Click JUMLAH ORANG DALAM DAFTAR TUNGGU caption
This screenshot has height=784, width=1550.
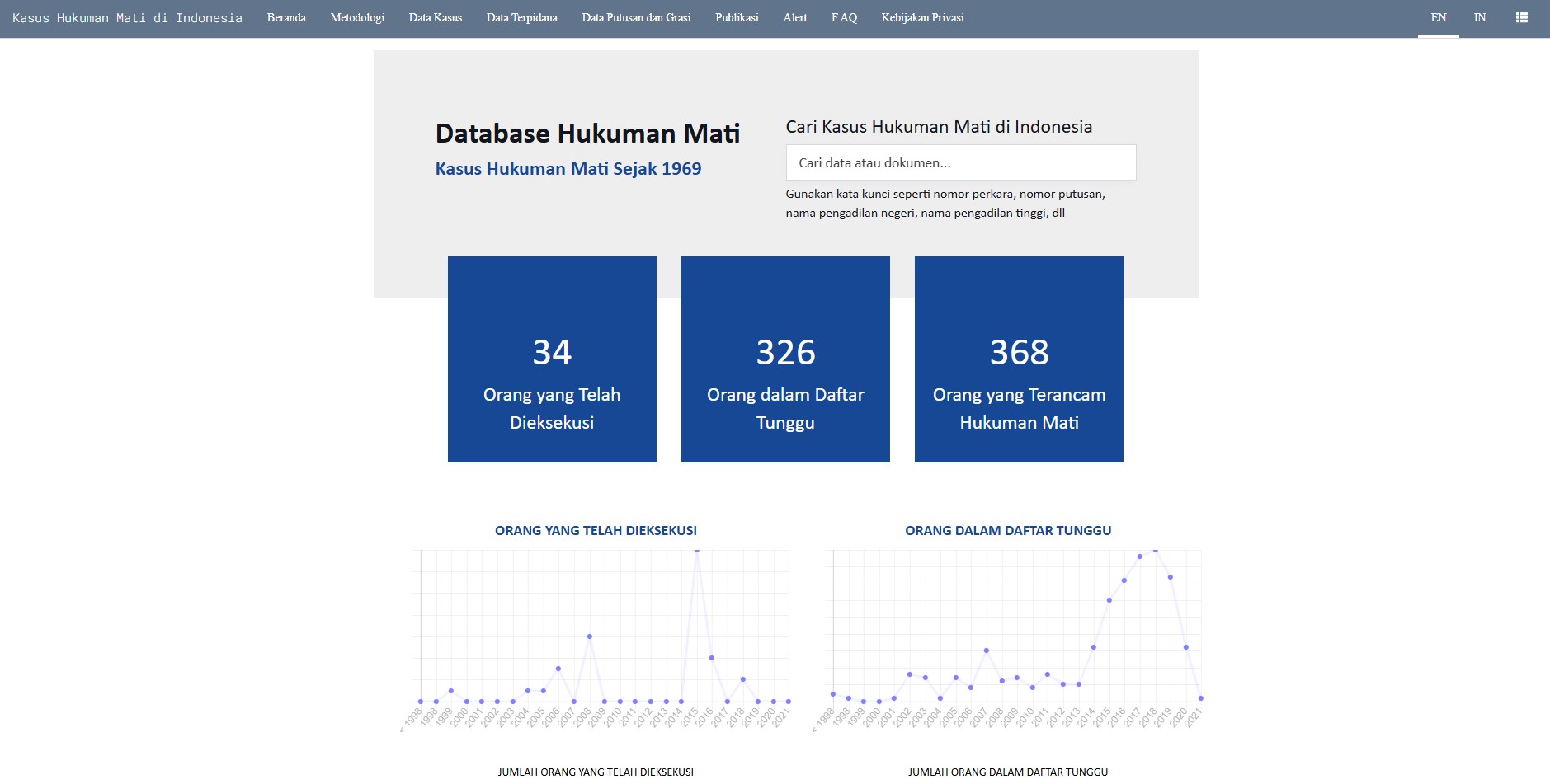1008,772
